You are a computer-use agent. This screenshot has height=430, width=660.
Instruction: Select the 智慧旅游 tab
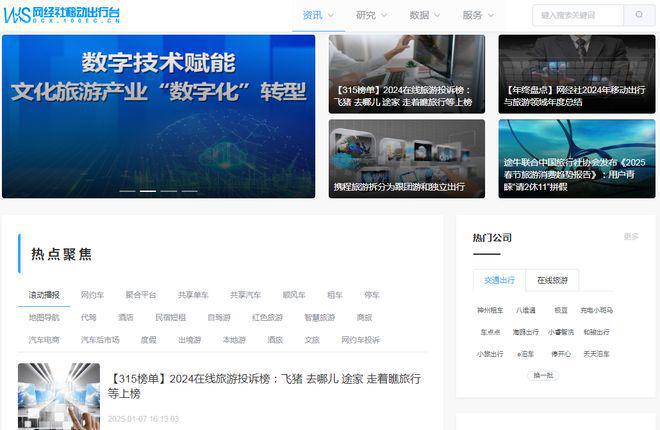coord(319,317)
